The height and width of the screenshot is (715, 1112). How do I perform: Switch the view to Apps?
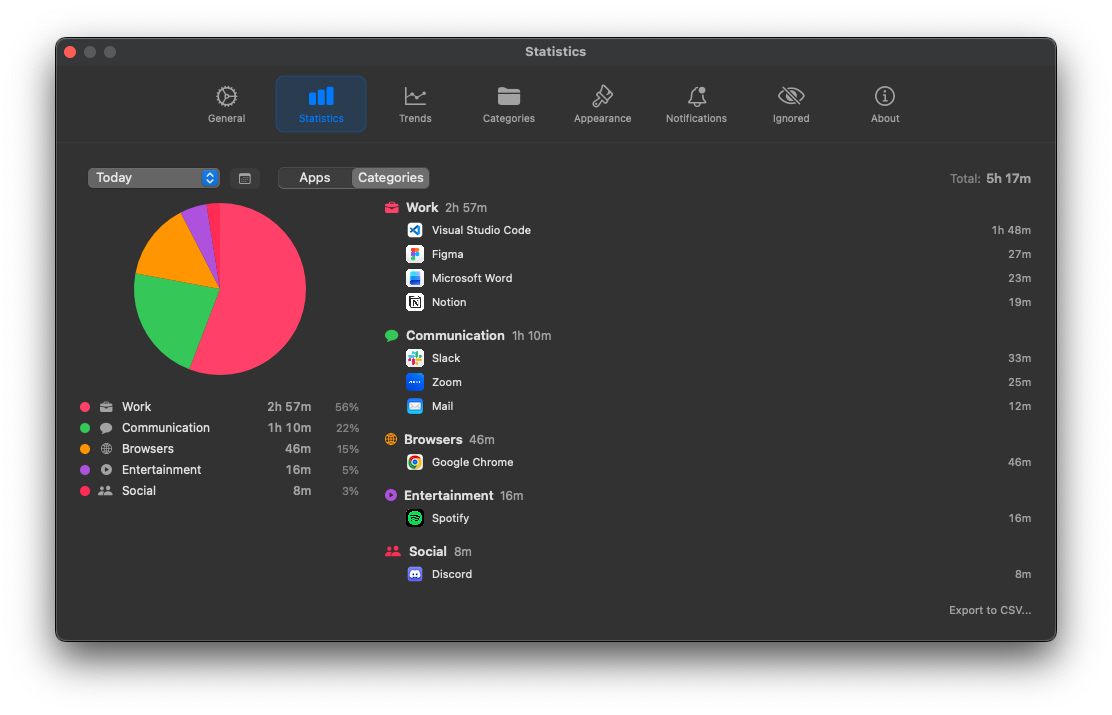[x=315, y=178]
